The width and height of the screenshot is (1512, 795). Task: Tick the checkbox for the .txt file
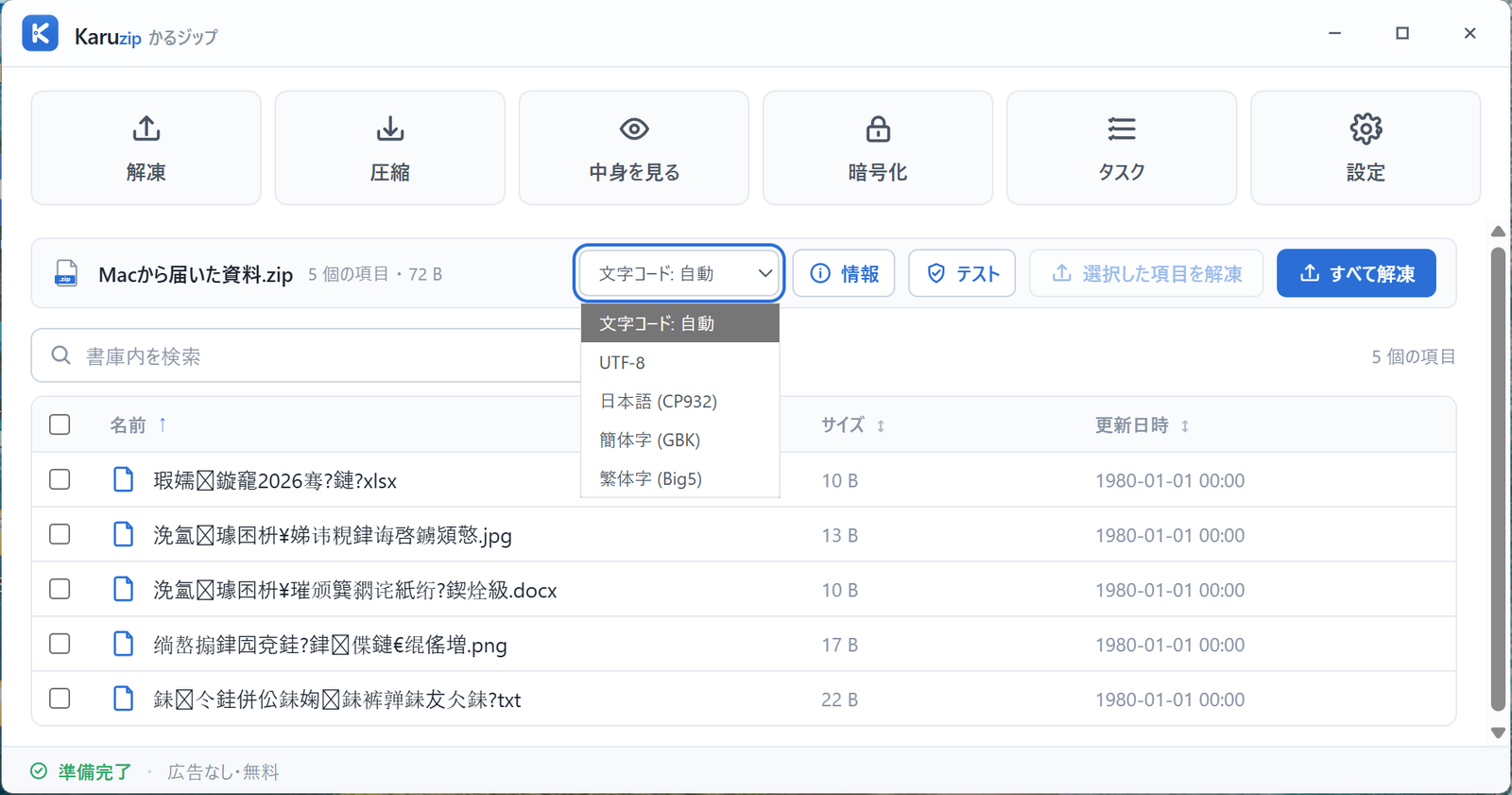point(60,699)
